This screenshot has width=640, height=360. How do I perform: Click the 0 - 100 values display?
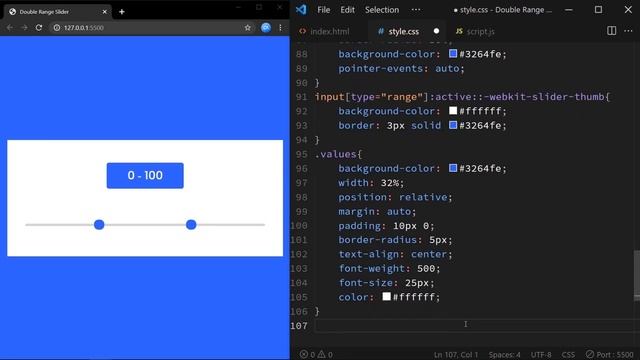(x=145, y=176)
